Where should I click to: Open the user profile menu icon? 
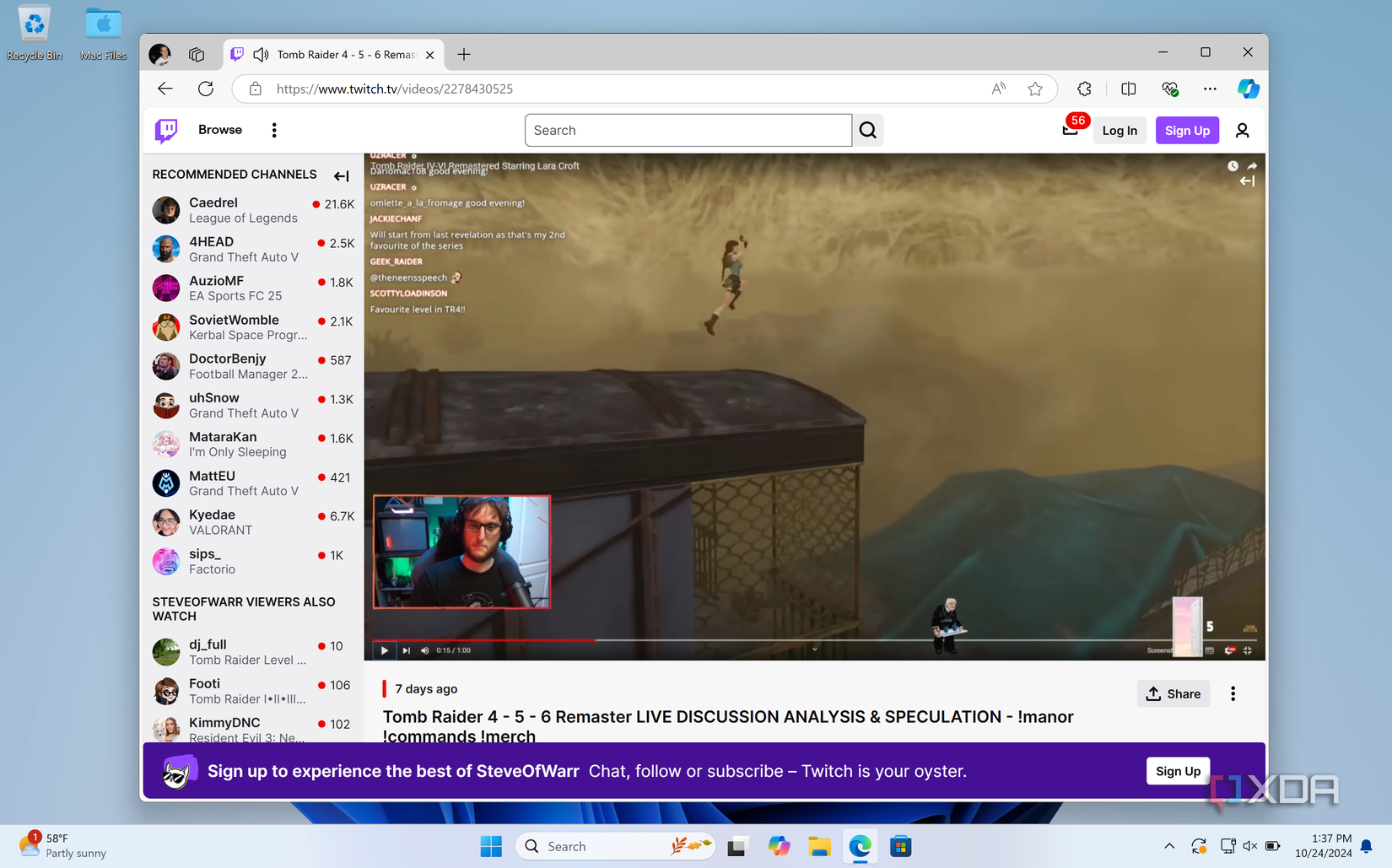1243,130
